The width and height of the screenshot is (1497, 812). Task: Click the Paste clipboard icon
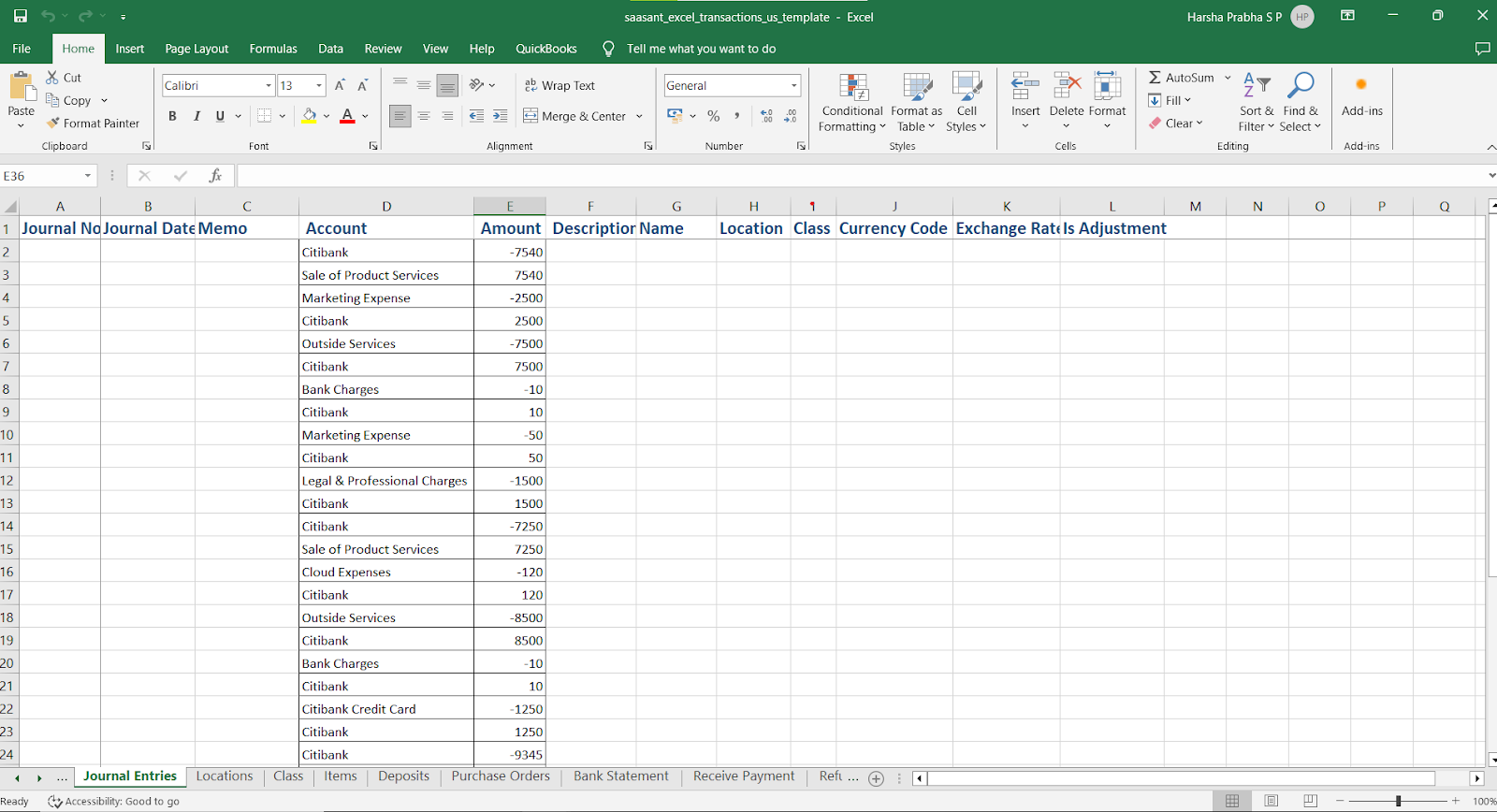[x=22, y=86]
